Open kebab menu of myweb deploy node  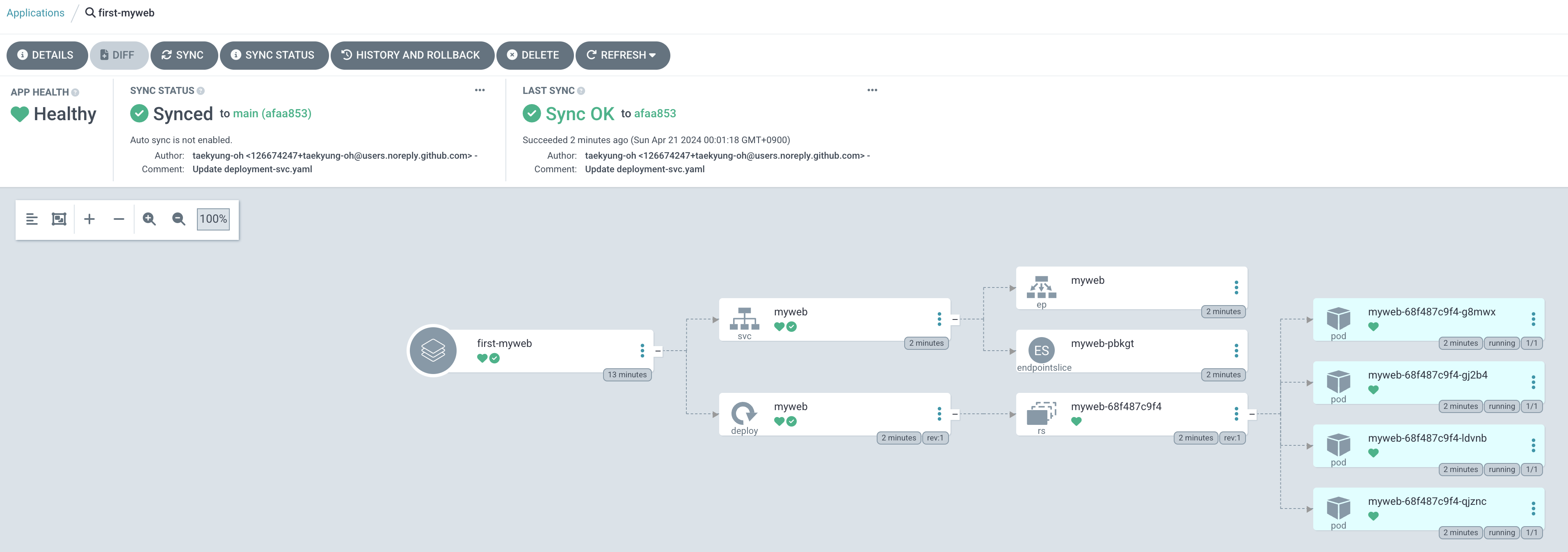coord(939,414)
